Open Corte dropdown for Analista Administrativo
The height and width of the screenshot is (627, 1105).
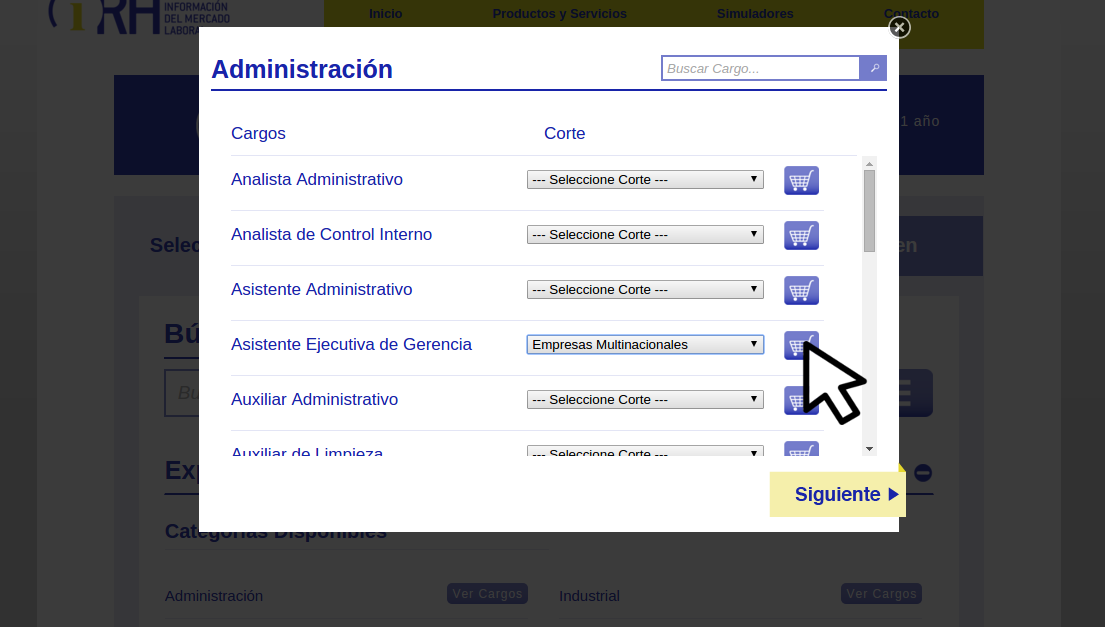point(645,180)
